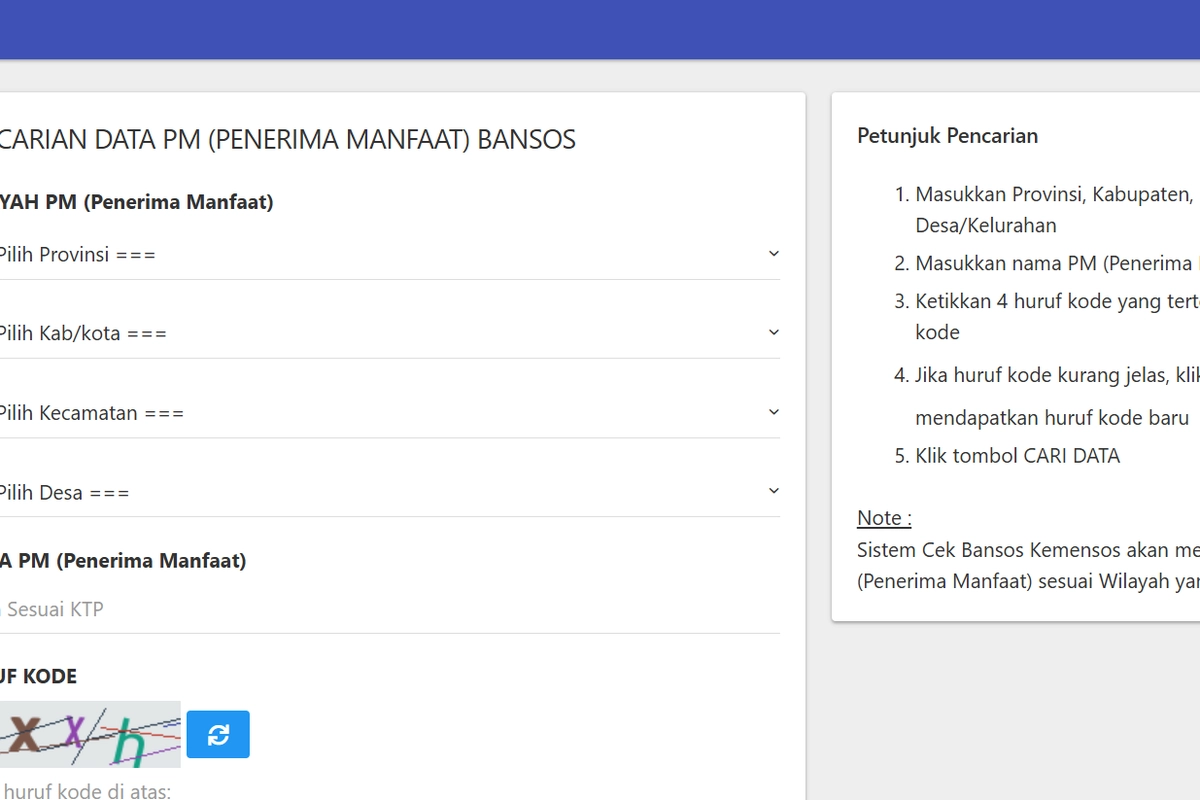This screenshot has height=800, width=1200.
Task: Click the Petunjuk Pencarian heading
Action: pos(947,136)
